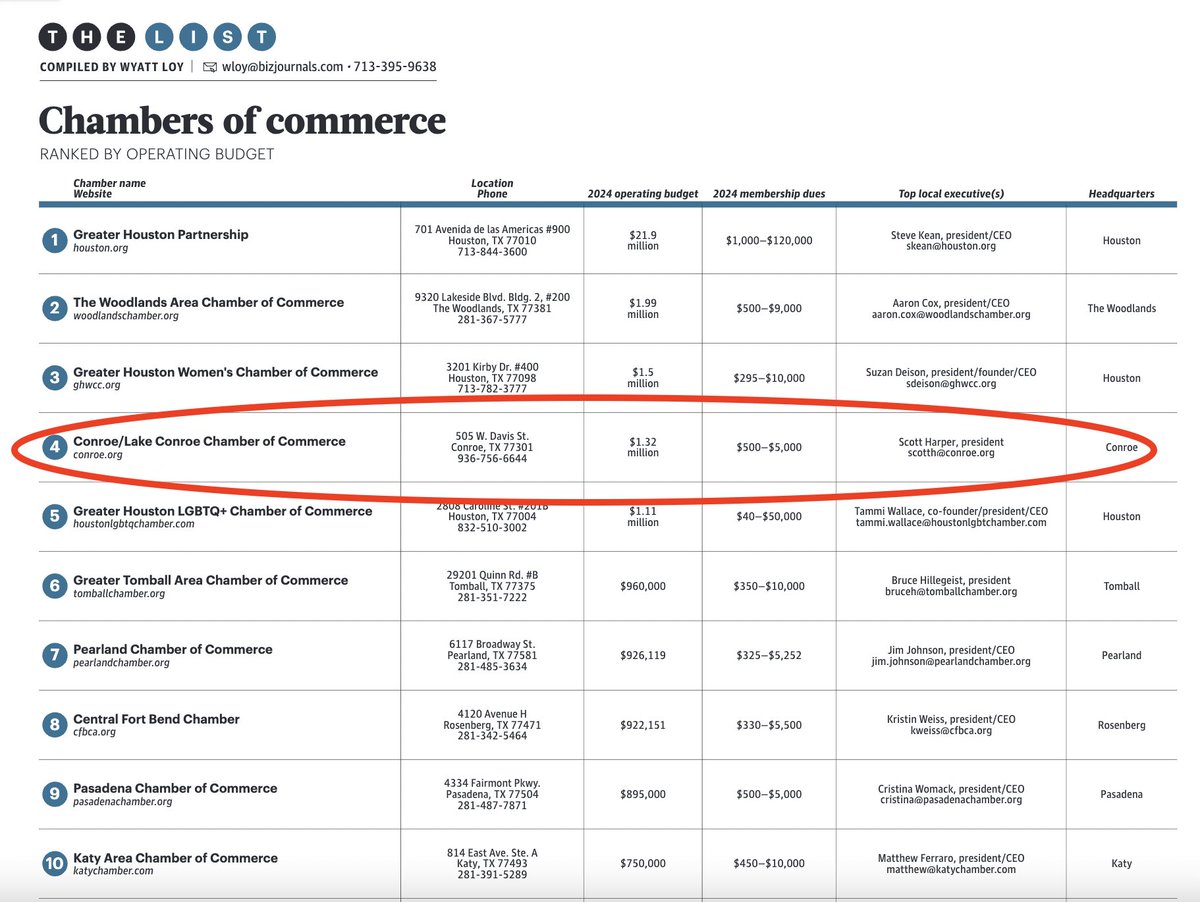The width and height of the screenshot is (1200, 902).
Task: Click the $922,151 budget value
Action: [x=643, y=725]
